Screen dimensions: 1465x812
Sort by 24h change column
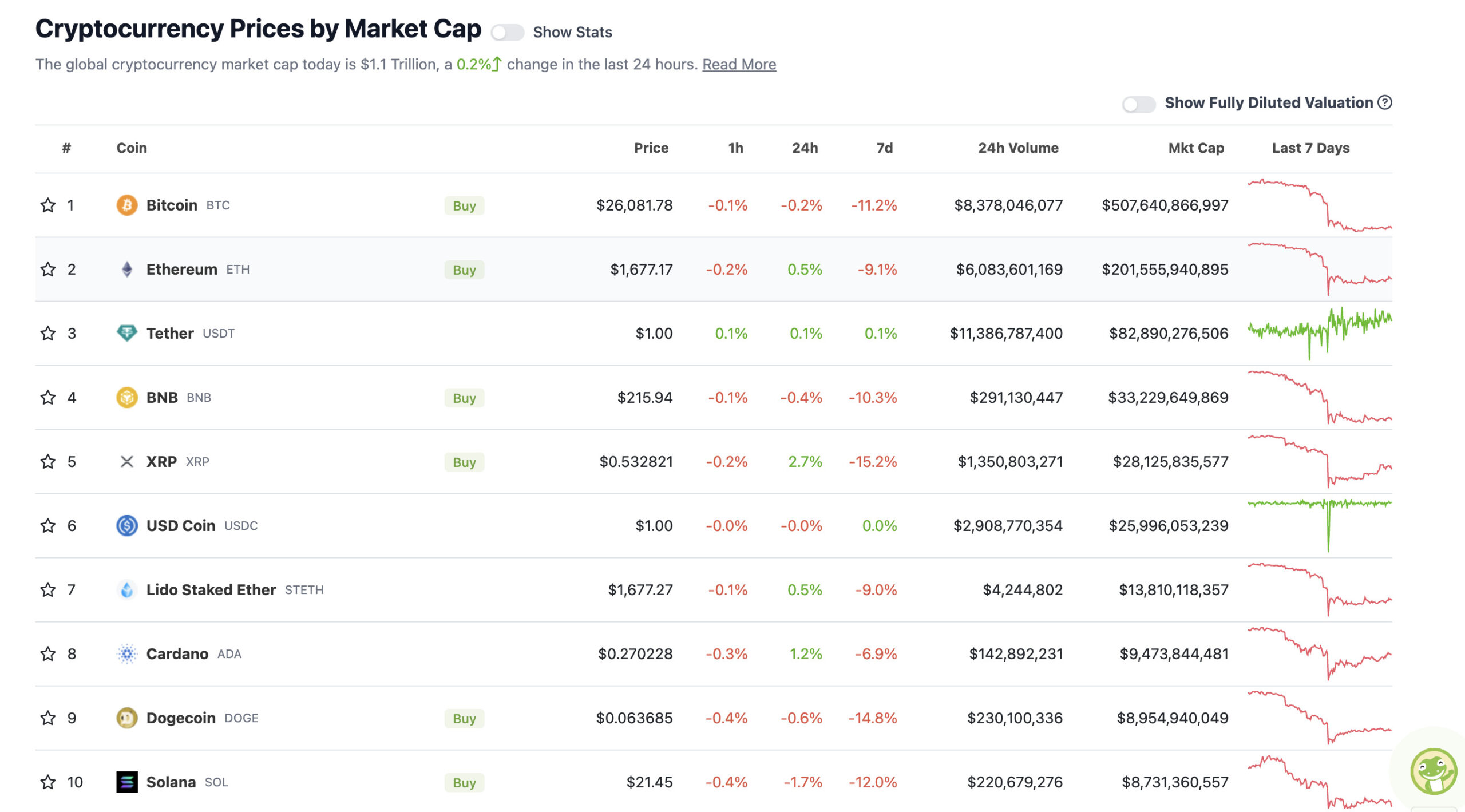point(805,148)
